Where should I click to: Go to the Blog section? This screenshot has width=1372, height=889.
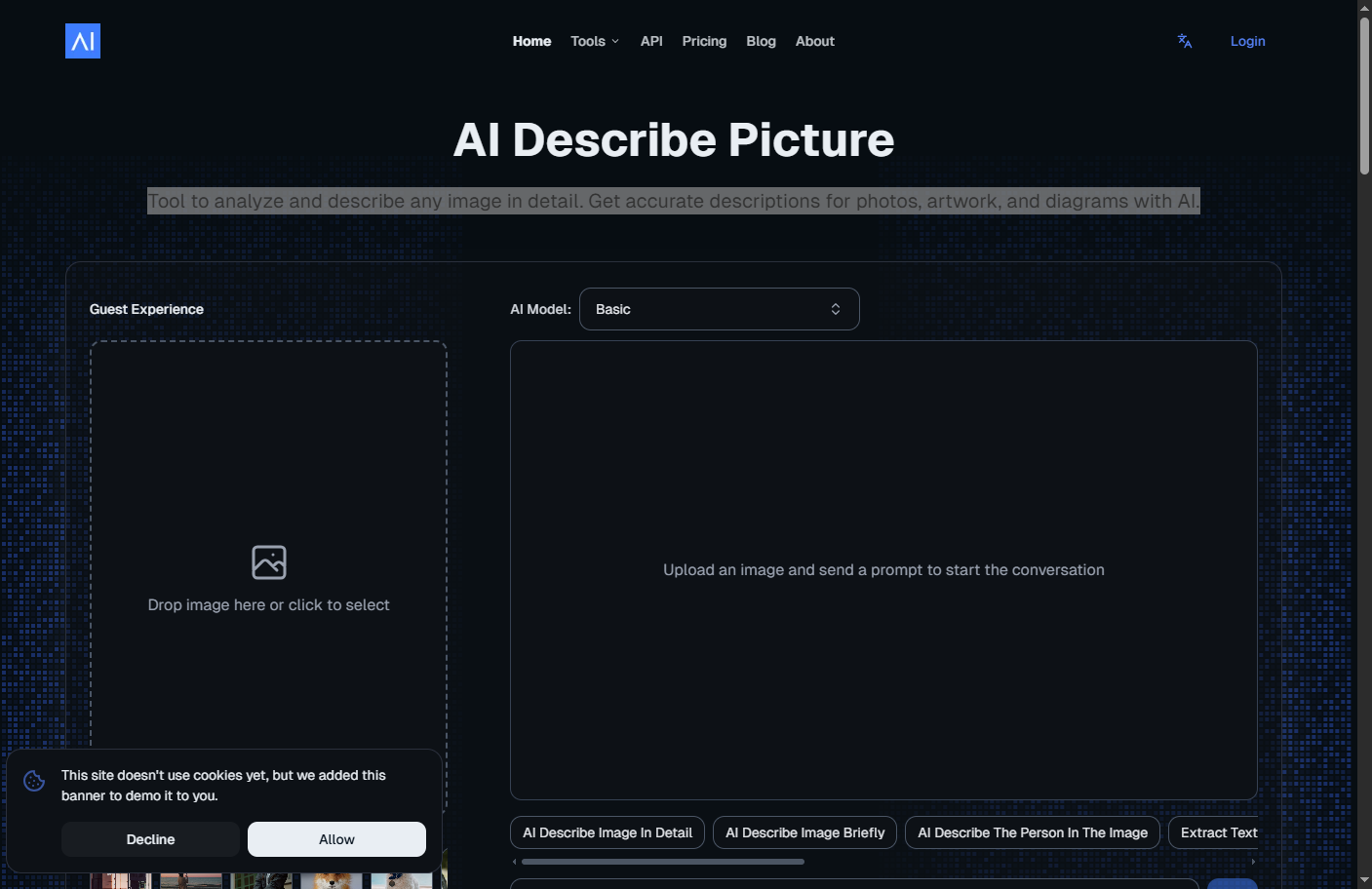pos(761,41)
